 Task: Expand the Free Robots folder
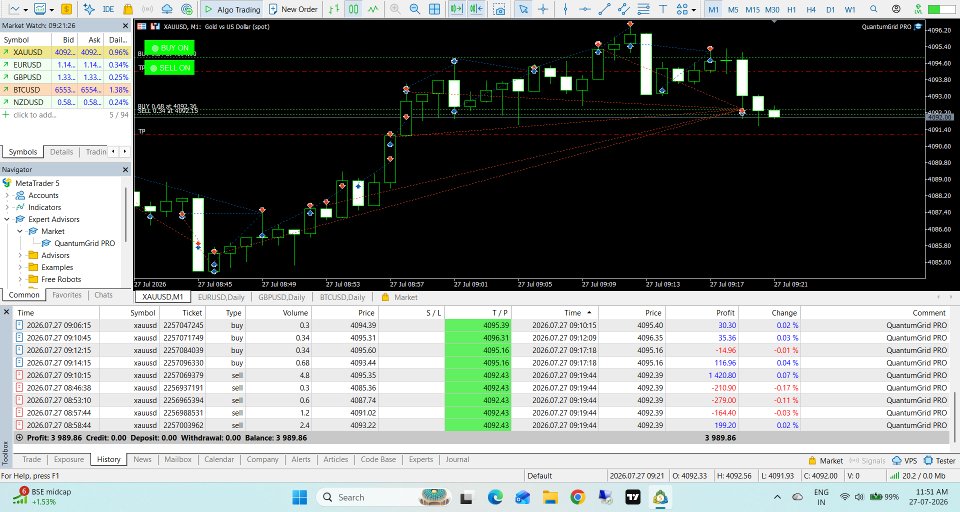click(20, 279)
